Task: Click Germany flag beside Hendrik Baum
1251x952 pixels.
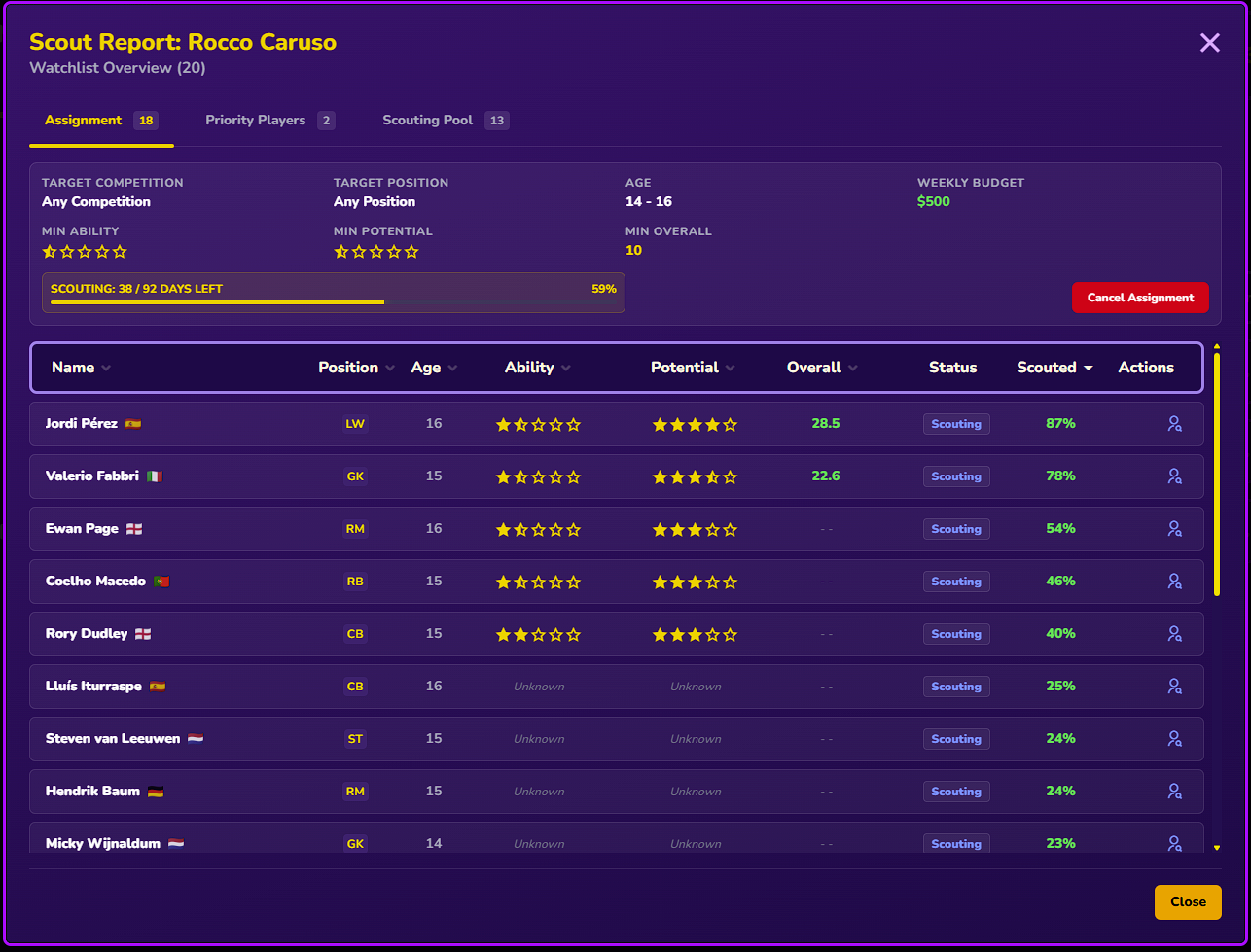Action: (x=156, y=792)
